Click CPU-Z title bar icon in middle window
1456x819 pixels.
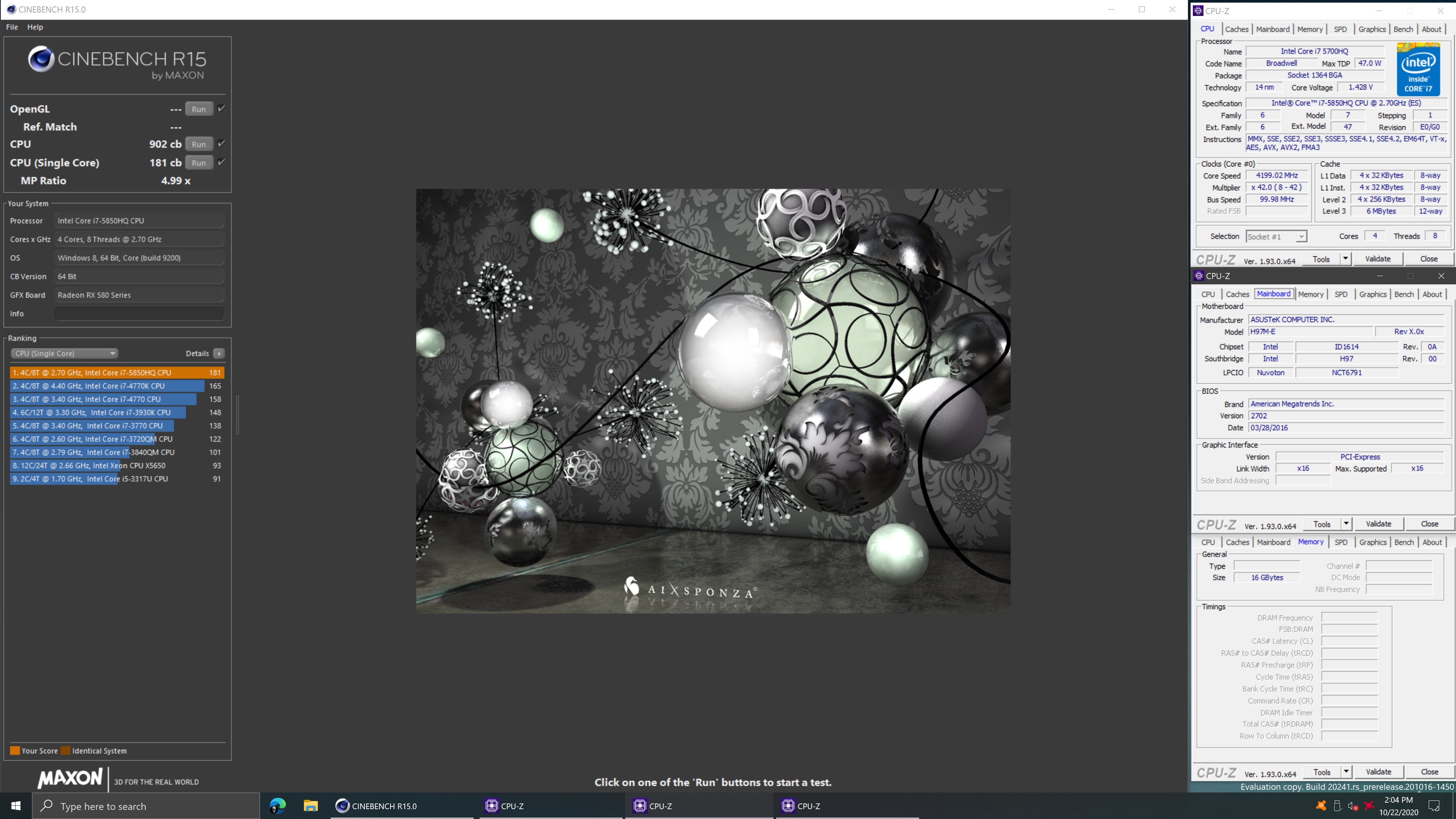tap(1199, 276)
